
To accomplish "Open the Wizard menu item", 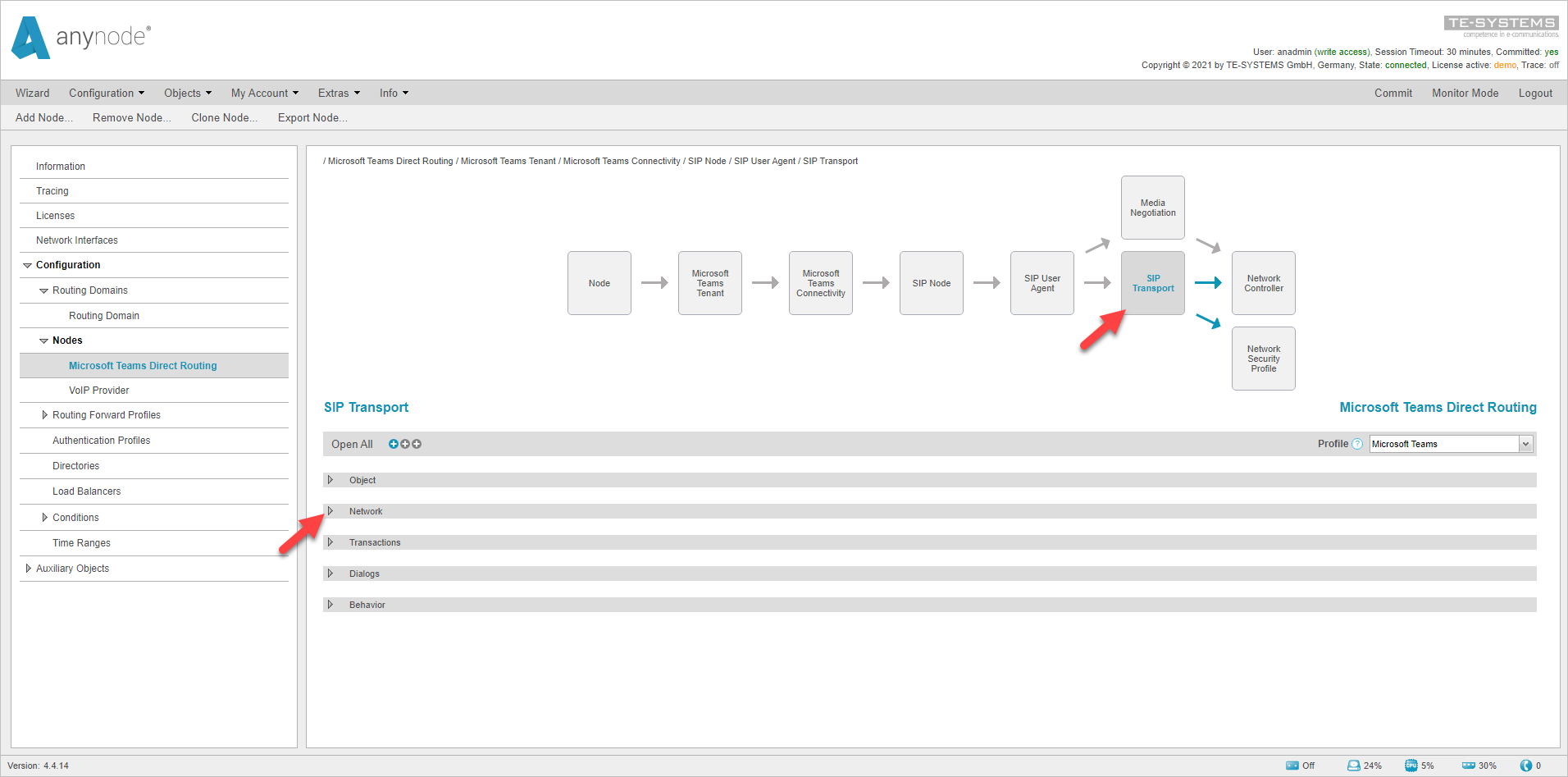I will (32, 93).
